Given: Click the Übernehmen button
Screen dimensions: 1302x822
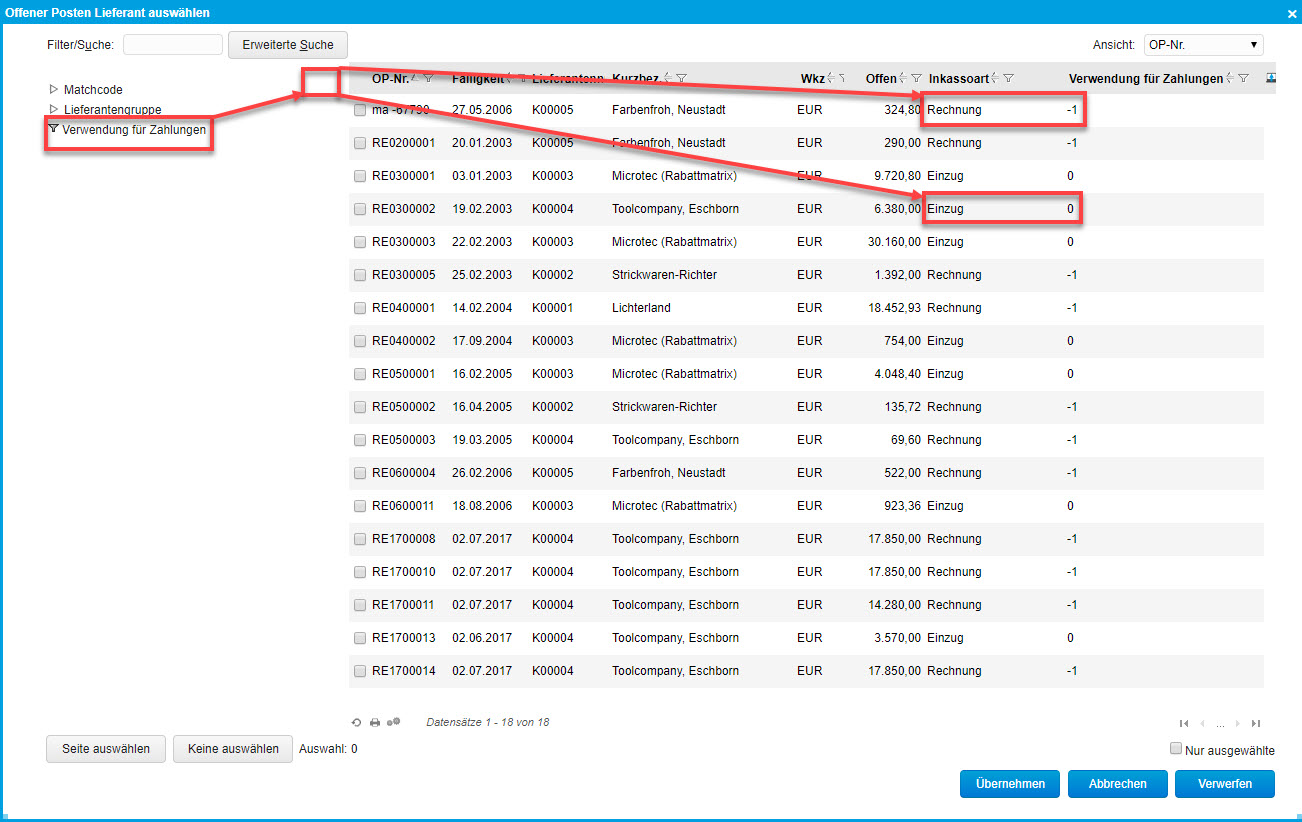Looking at the screenshot, I should tap(1009, 784).
